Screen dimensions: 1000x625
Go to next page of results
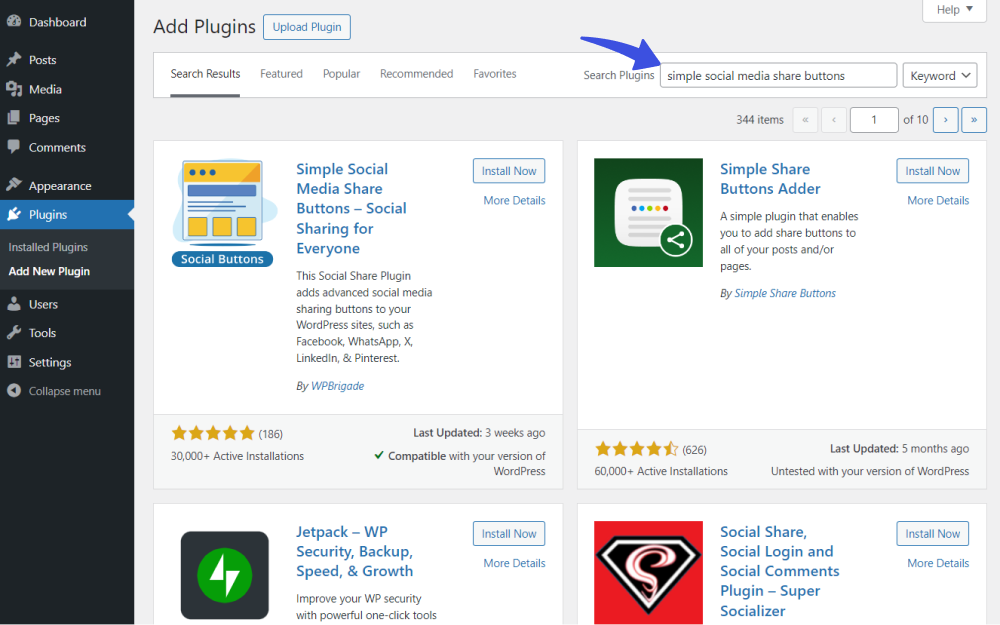click(x=945, y=119)
